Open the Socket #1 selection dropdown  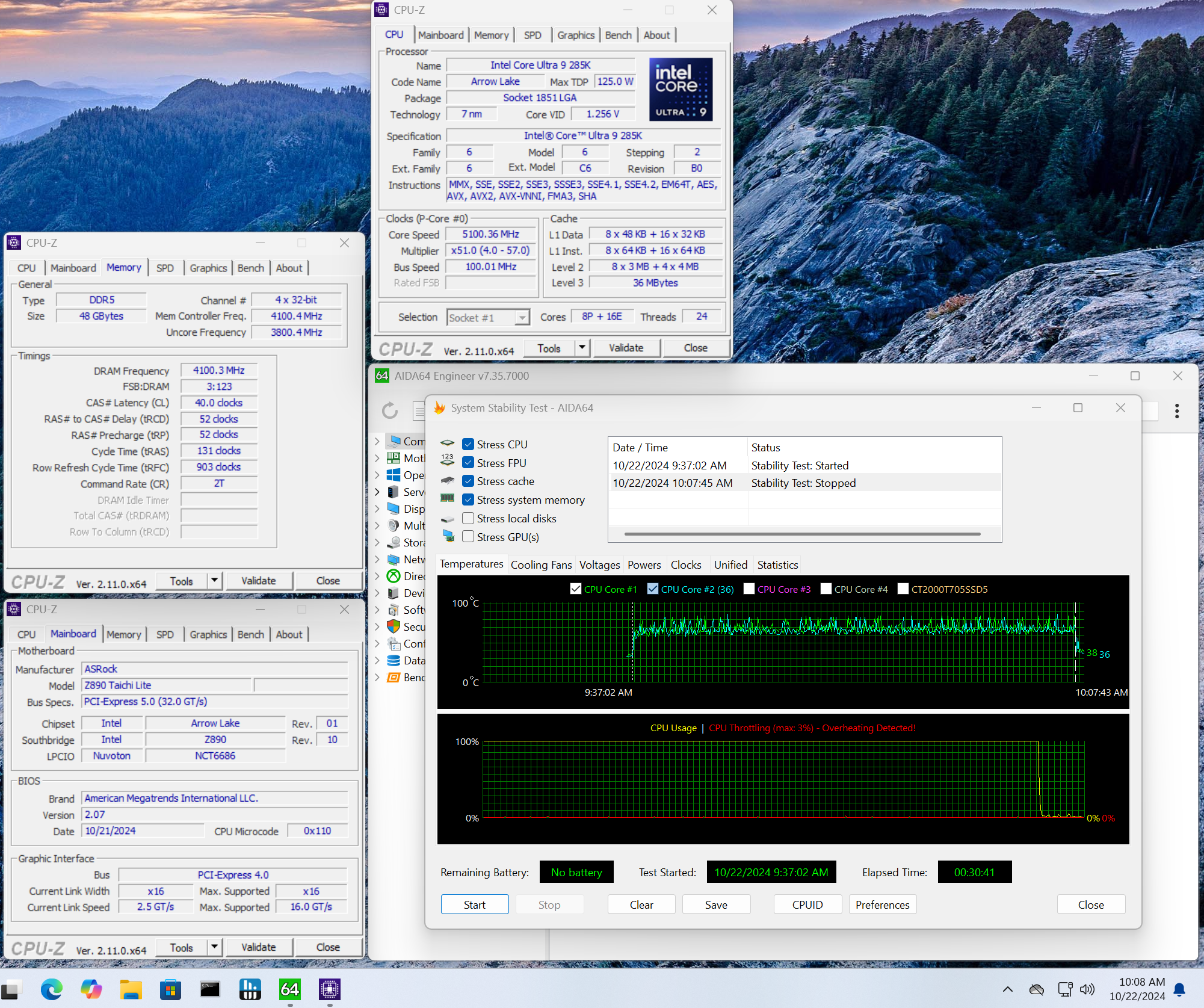coord(522,318)
